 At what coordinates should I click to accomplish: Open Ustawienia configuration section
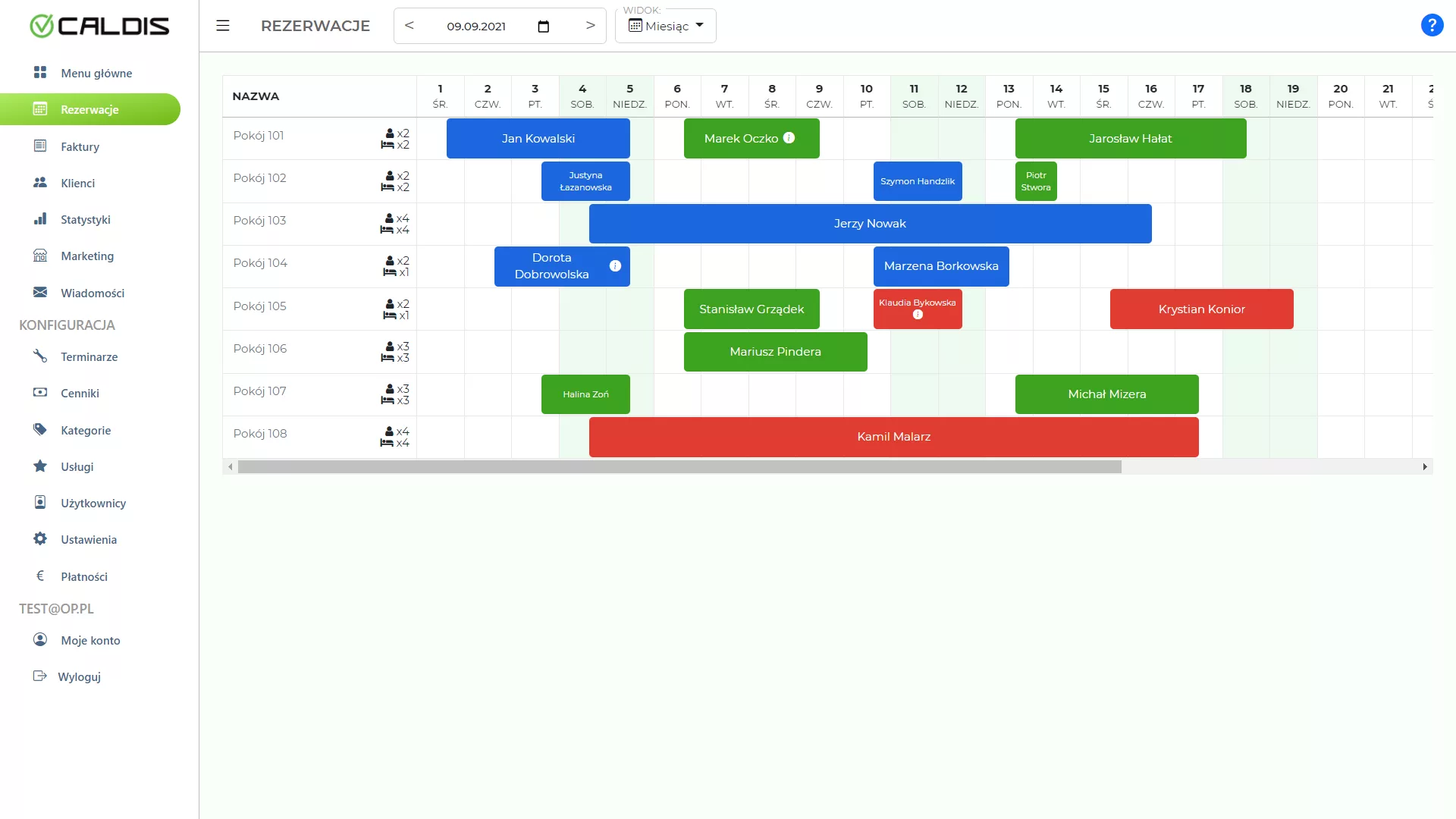coord(89,539)
